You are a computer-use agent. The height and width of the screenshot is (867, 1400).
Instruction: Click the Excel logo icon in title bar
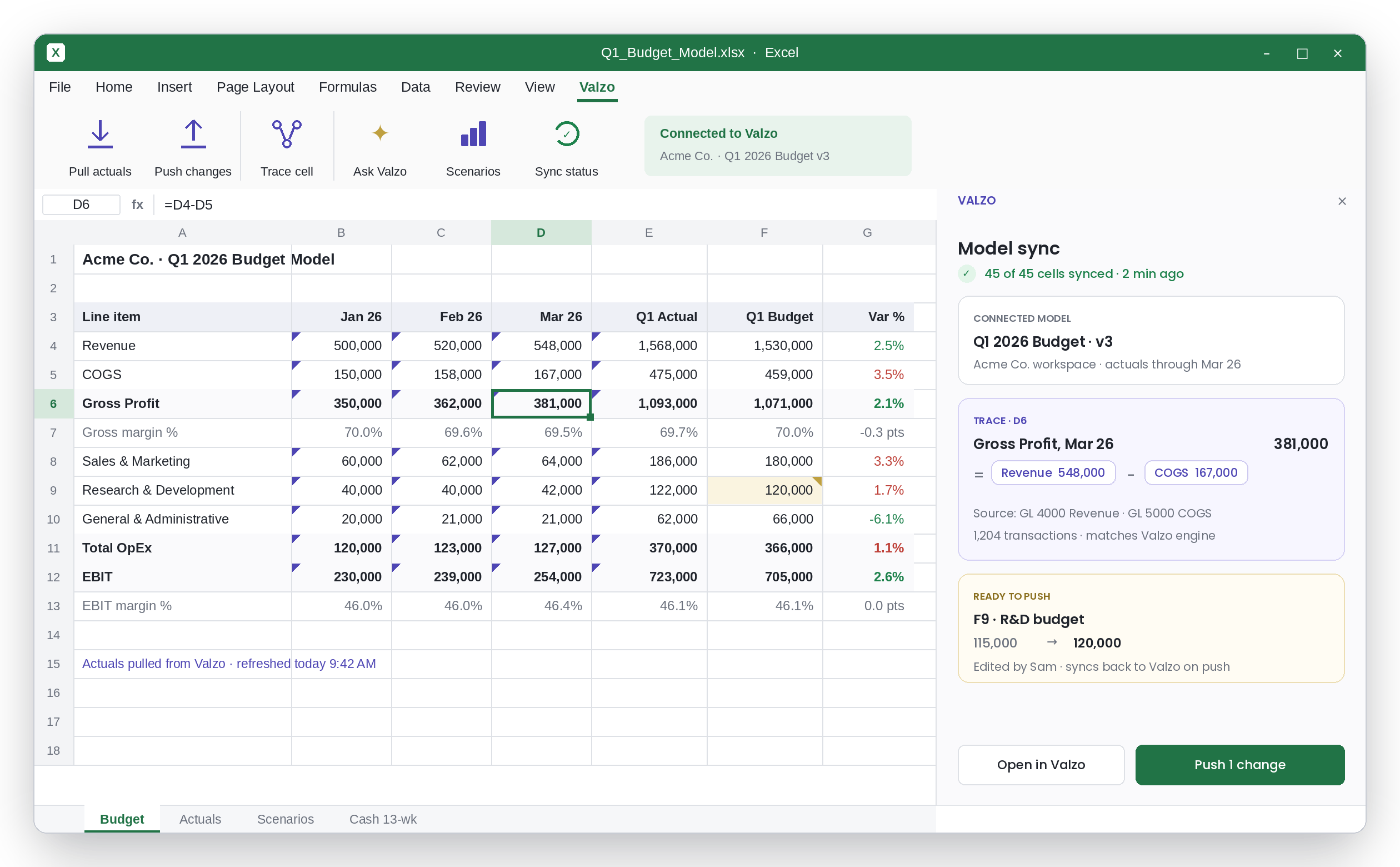click(x=56, y=53)
